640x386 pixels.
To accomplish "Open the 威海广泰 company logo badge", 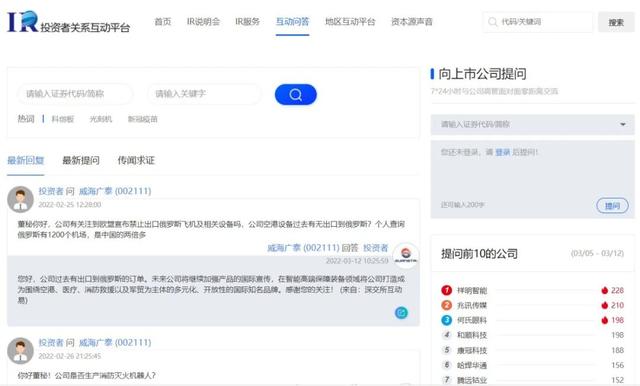I will tap(405, 255).
